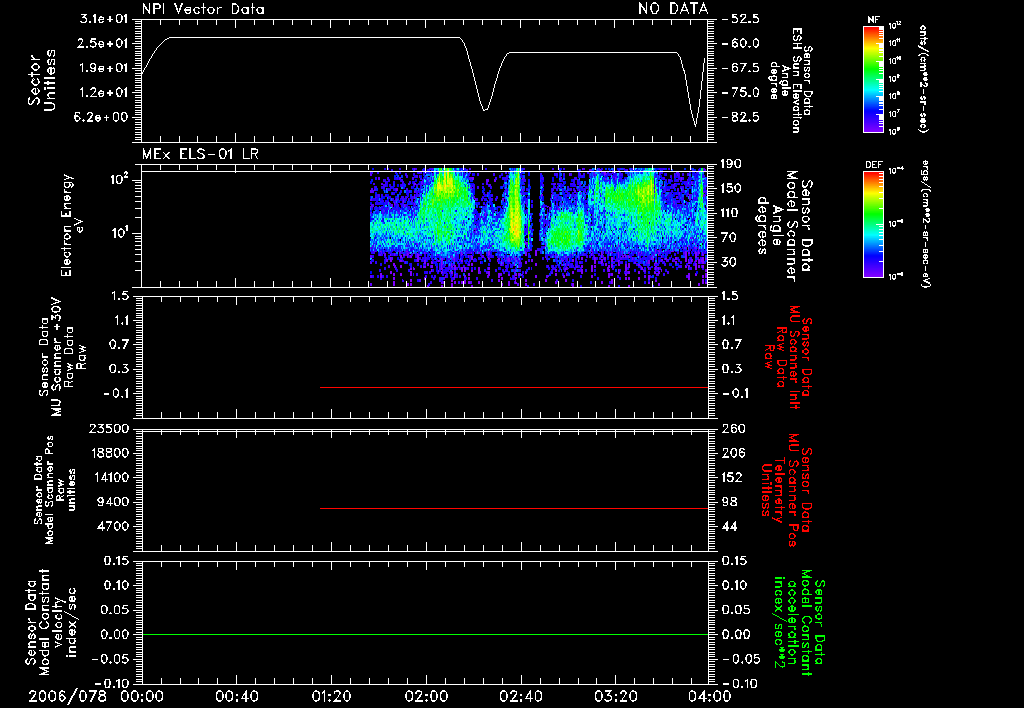Click the 'NO DATA' label

pyautogui.click(x=673, y=9)
